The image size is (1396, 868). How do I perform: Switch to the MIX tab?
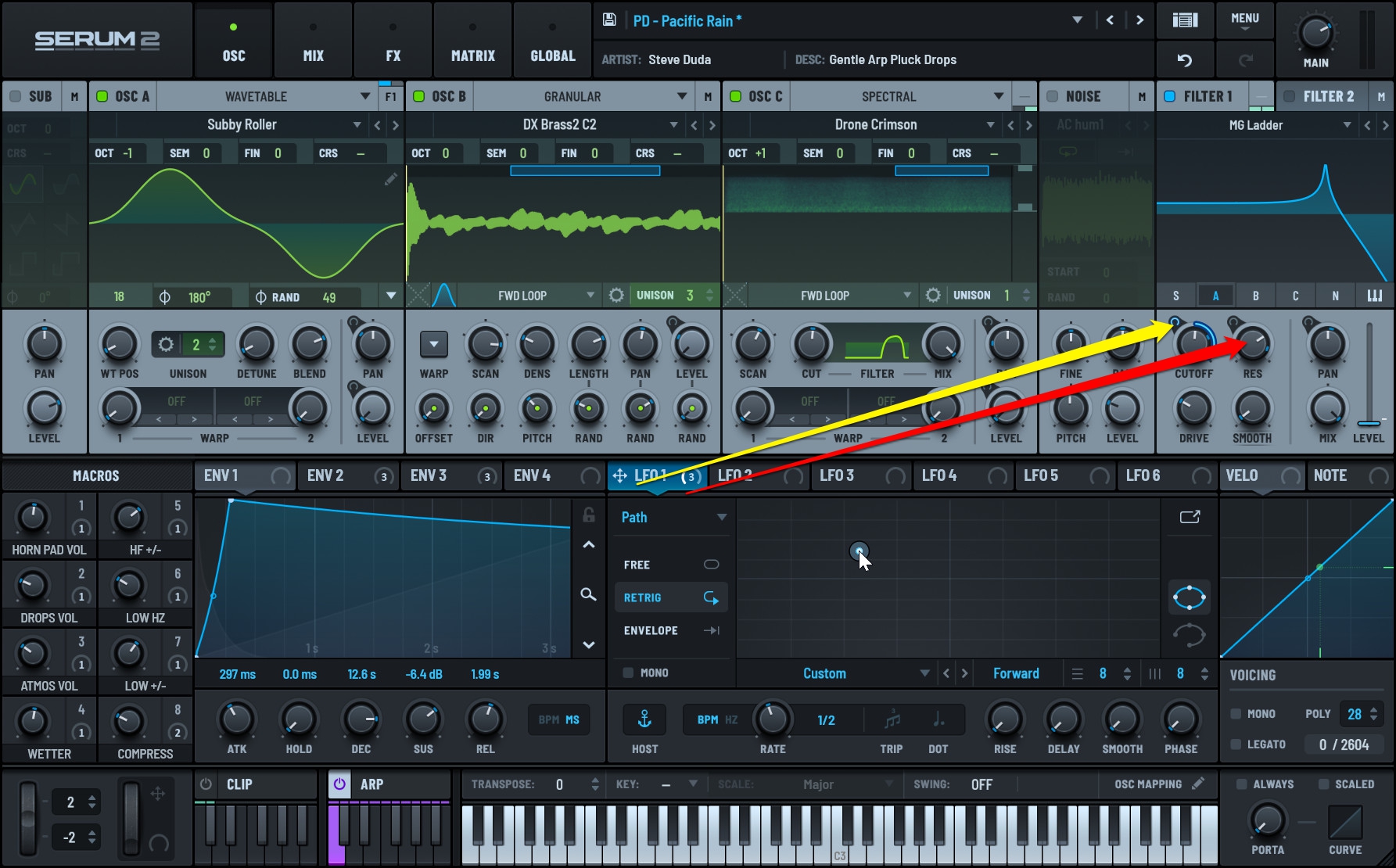[x=313, y=41]
